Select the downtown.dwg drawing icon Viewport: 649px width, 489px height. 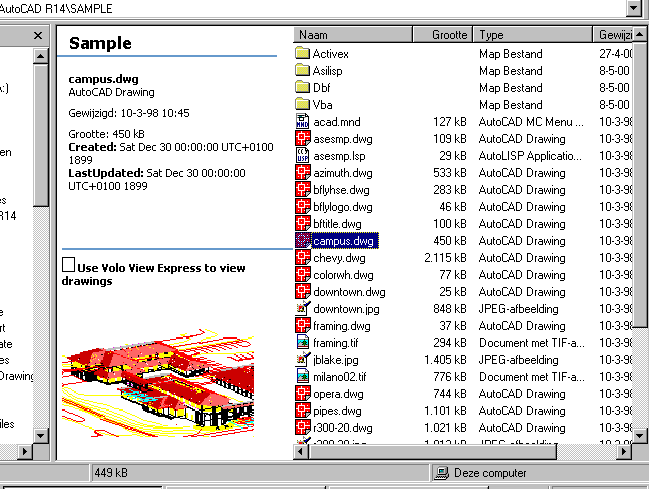303,291
